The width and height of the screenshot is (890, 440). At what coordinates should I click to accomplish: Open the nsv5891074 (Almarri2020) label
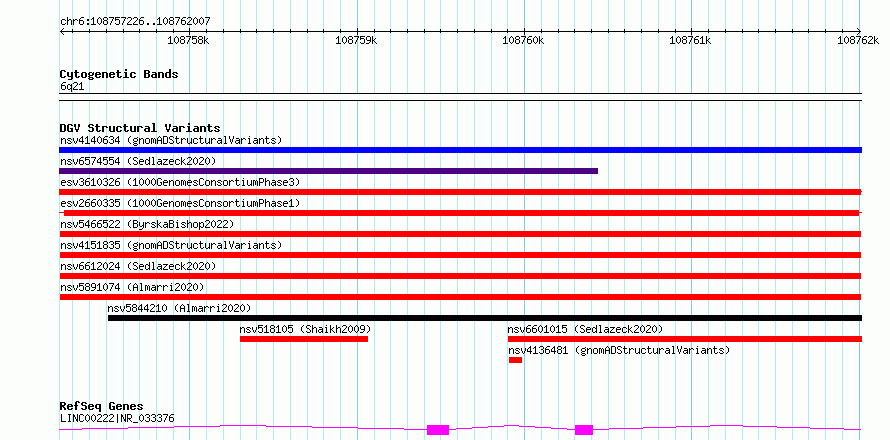(x=132, y=287)
